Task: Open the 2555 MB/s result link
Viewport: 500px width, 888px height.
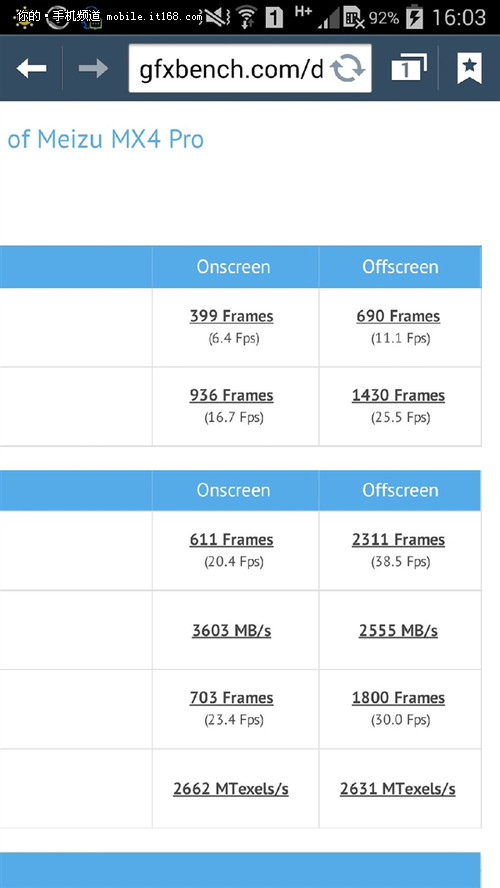Action: click(x=398, y=630)
